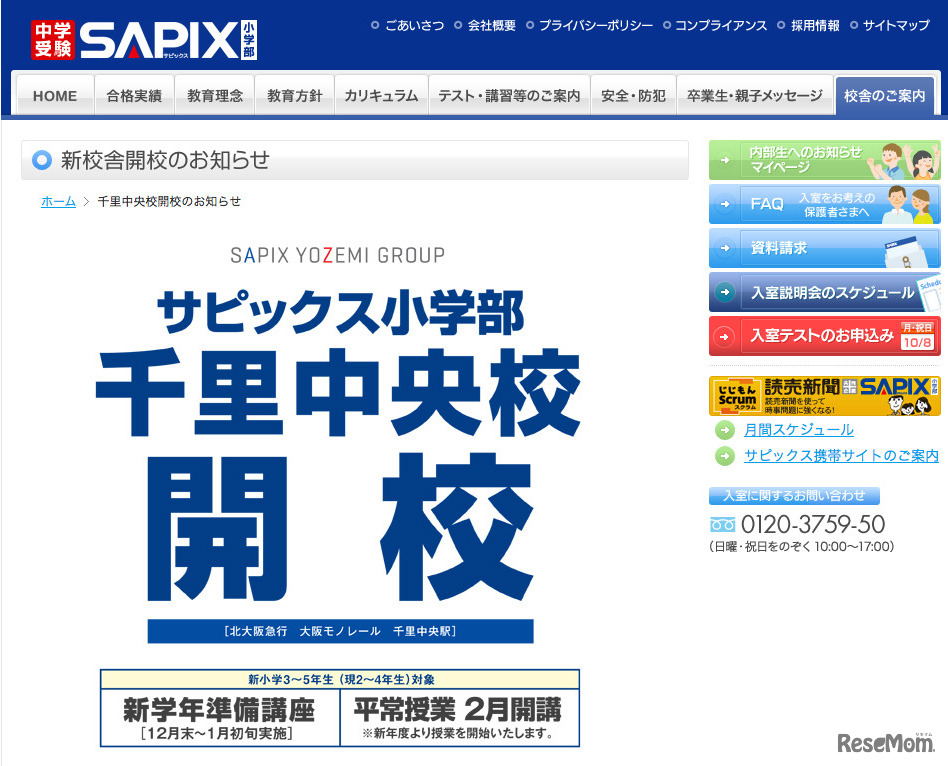Click green arrow icon beside 月間スケジュール
Image resolution: width=948 pixels, height=766 pixels.
tap(724, 430)
